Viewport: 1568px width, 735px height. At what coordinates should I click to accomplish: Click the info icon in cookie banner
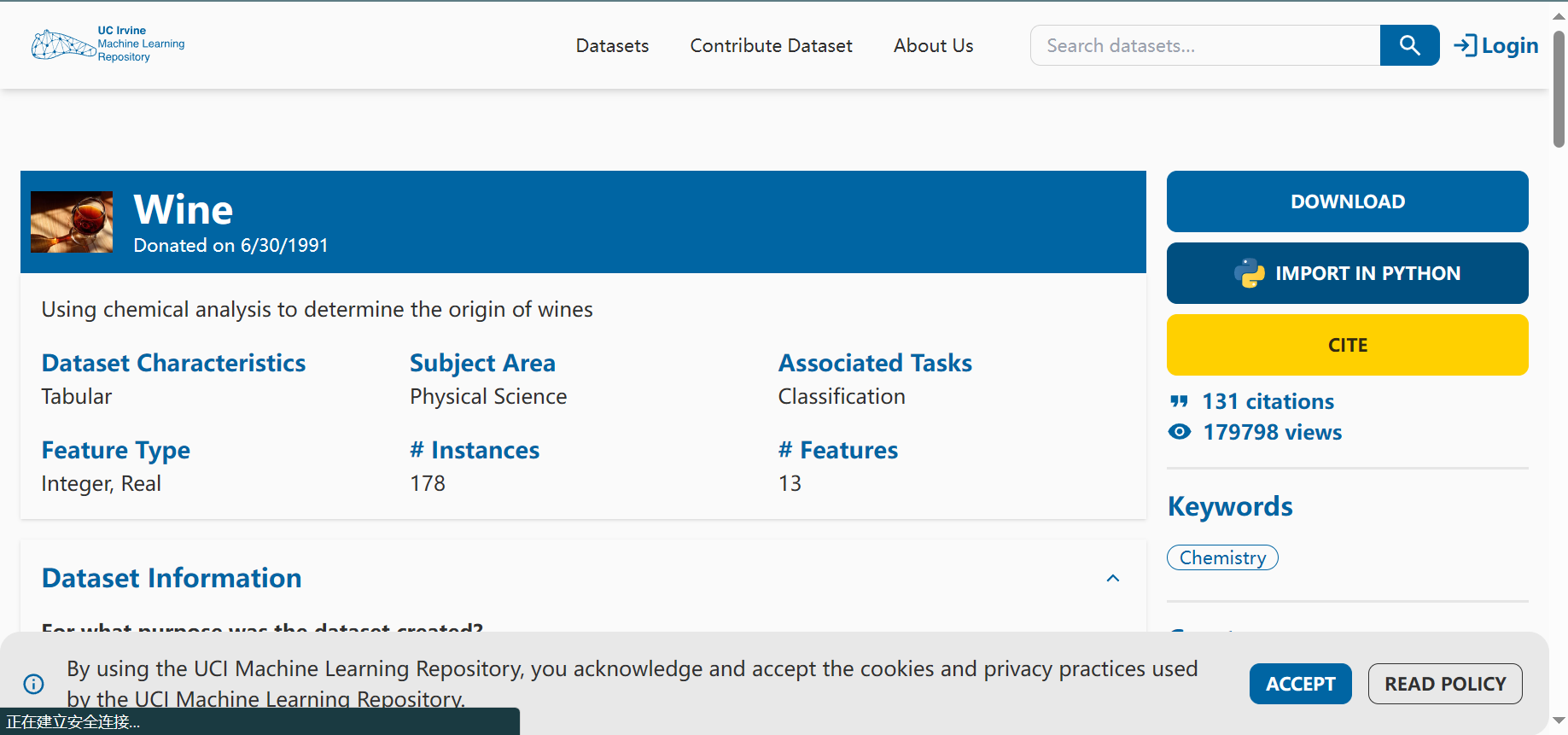tap(34, 684)
